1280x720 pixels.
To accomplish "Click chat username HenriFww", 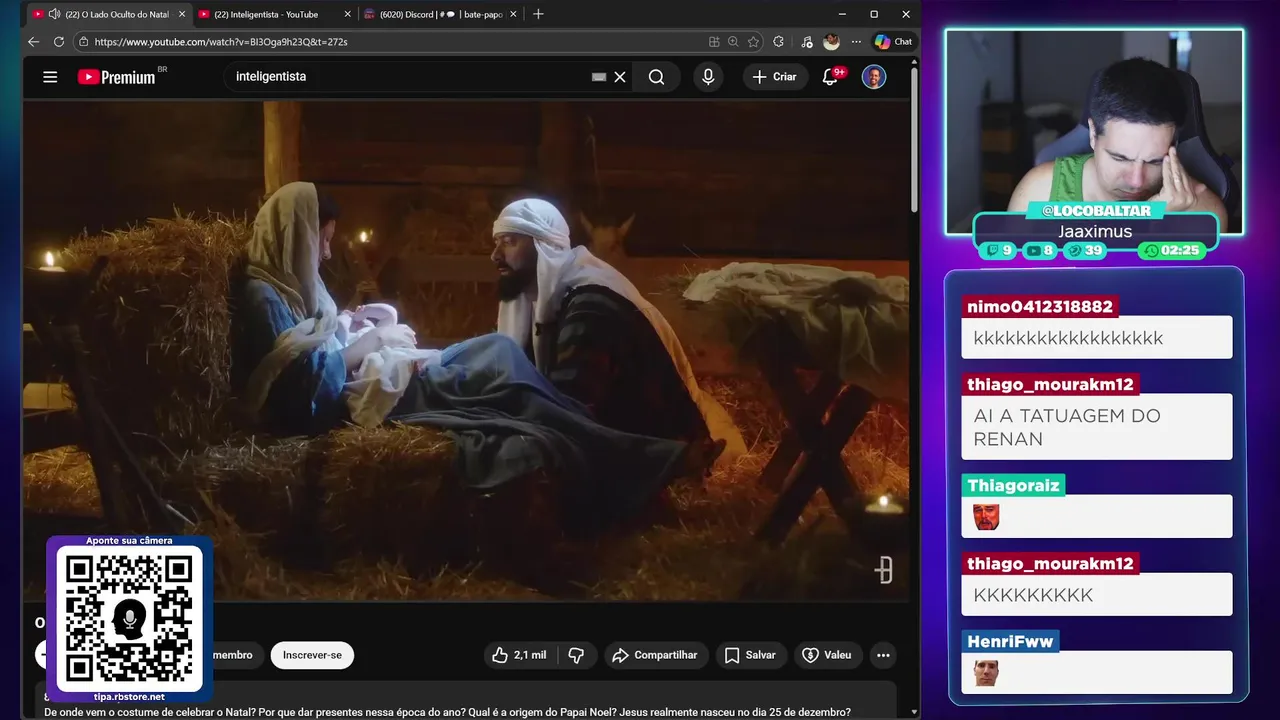I will [x=1010, y=641].
